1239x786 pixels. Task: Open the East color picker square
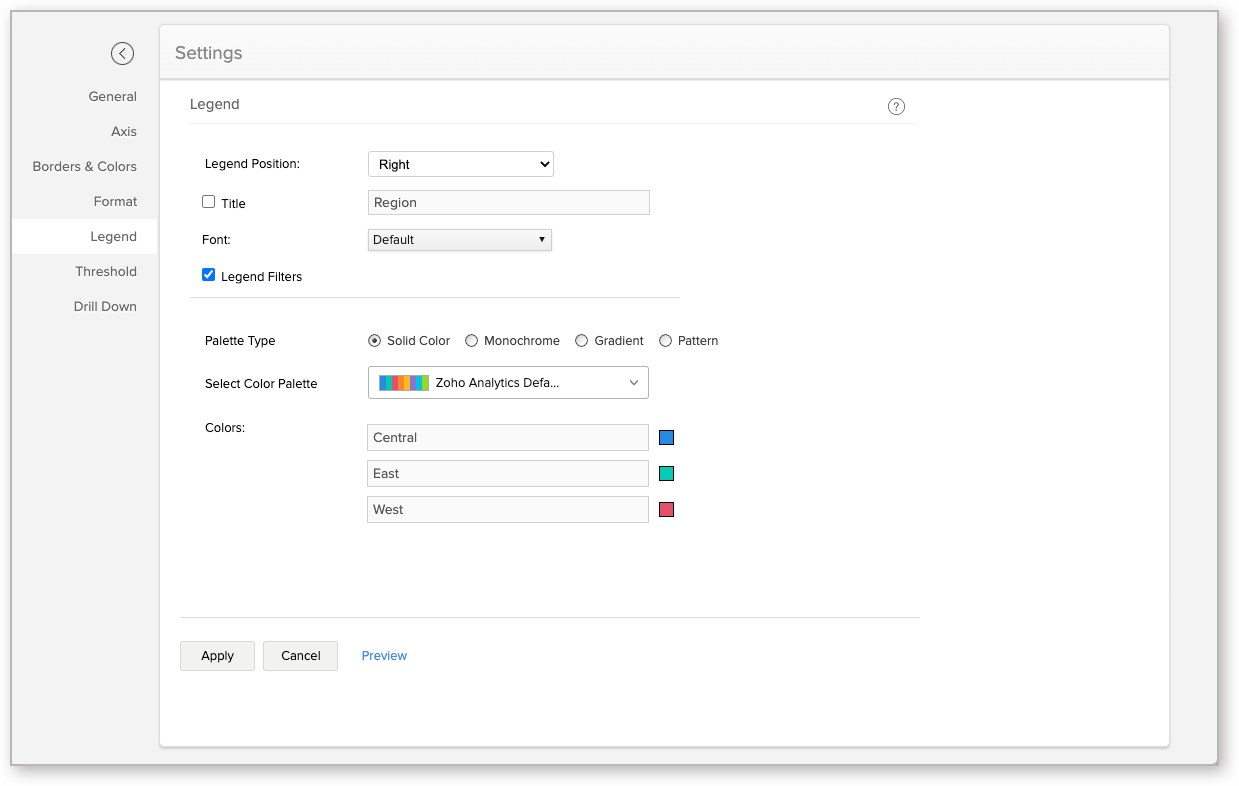click(x=666, y=473)
